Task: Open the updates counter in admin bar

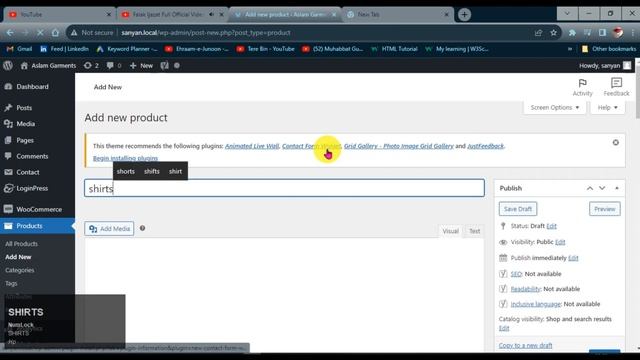Action: click(x=91, y=65)
